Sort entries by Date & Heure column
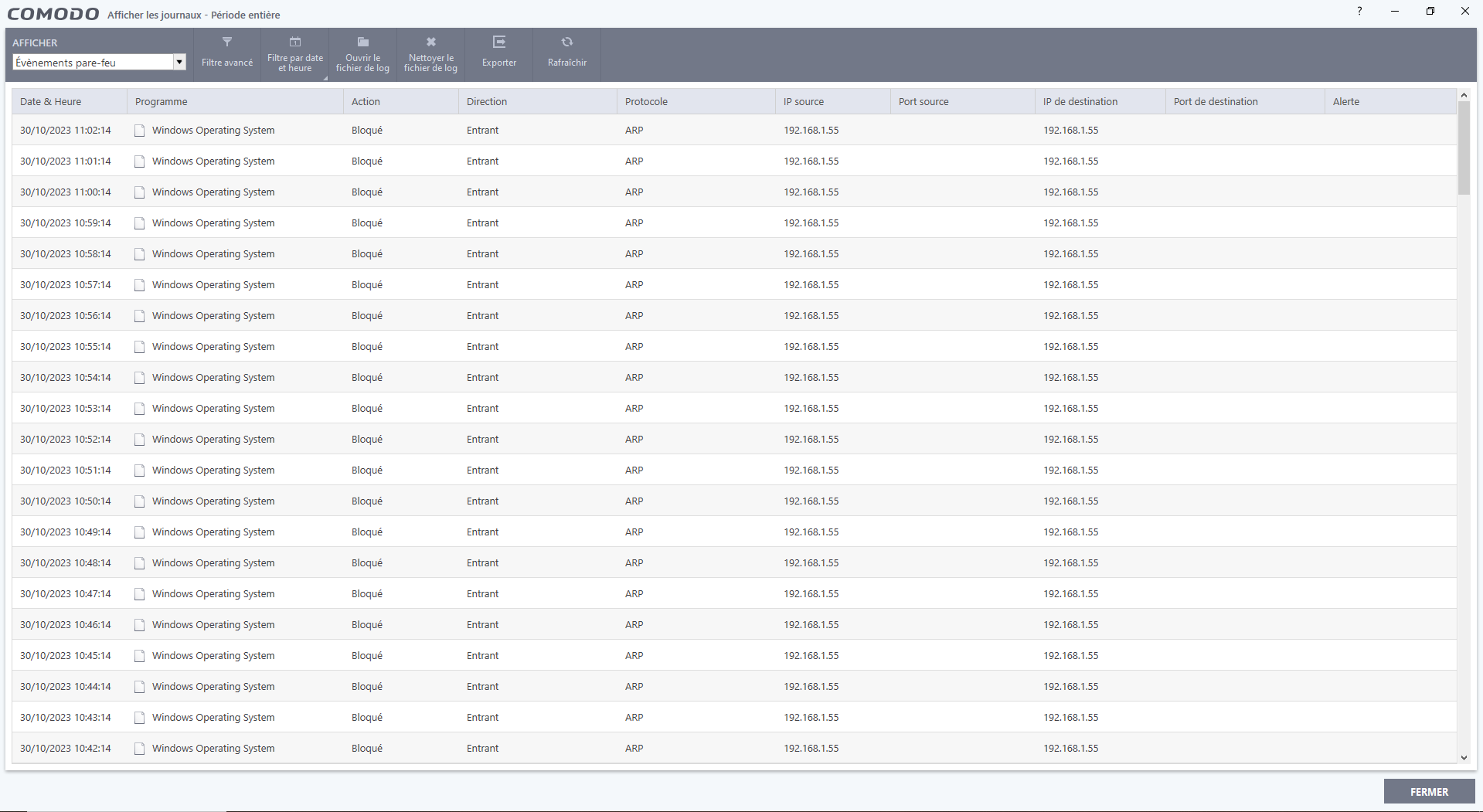 [51, 101]
